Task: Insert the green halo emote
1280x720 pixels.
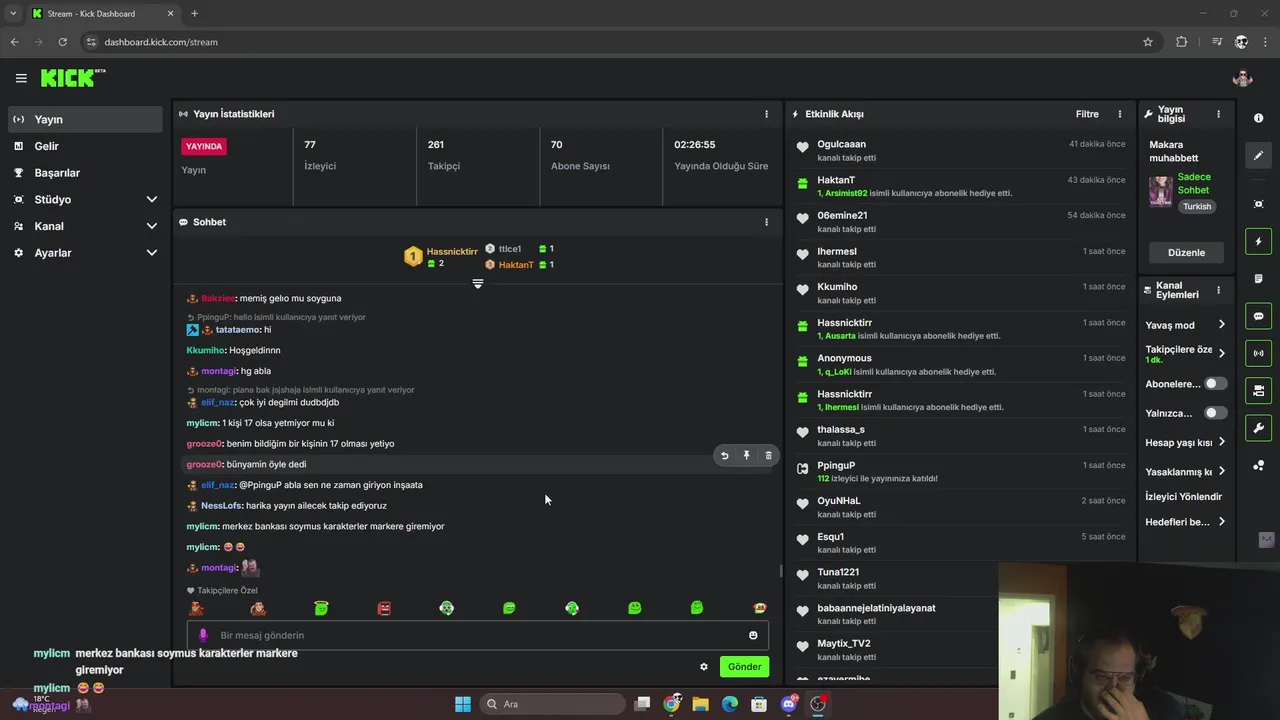Action: (x=321, y=607)
